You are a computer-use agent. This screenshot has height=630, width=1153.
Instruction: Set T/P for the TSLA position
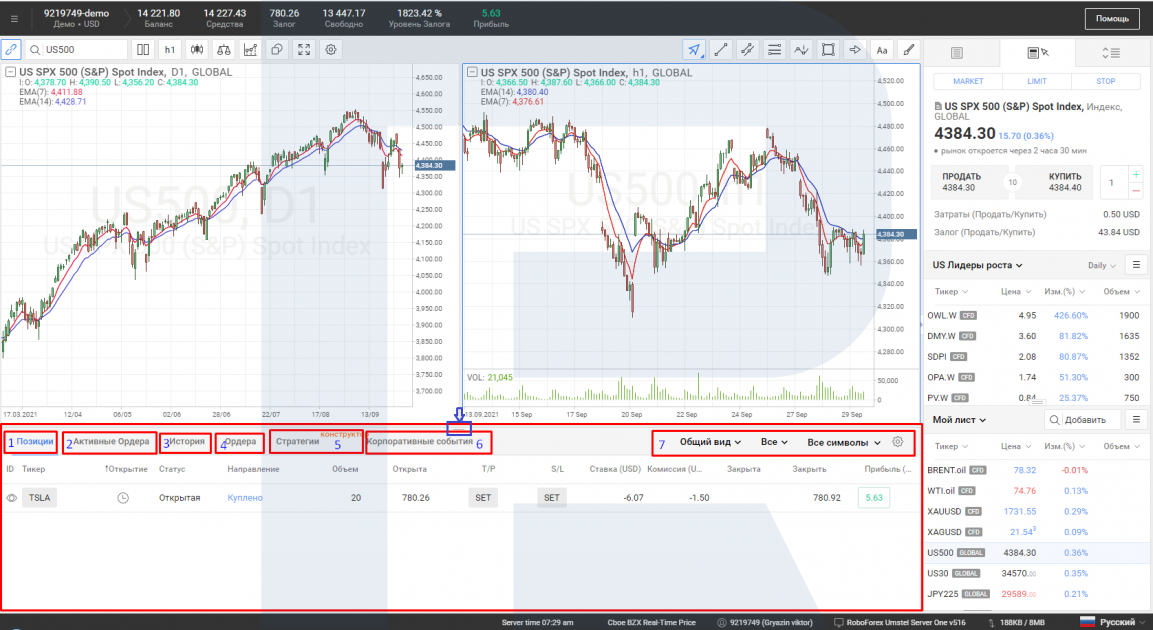pos(483,498)
